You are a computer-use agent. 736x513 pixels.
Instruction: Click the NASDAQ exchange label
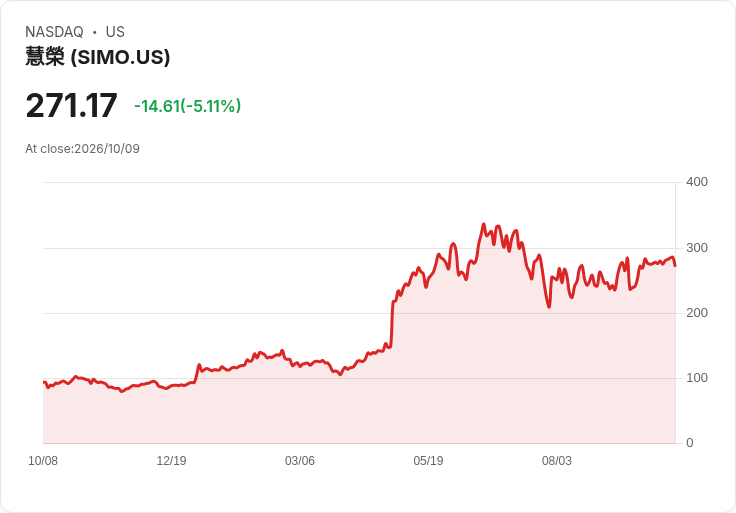click(54, 32)
